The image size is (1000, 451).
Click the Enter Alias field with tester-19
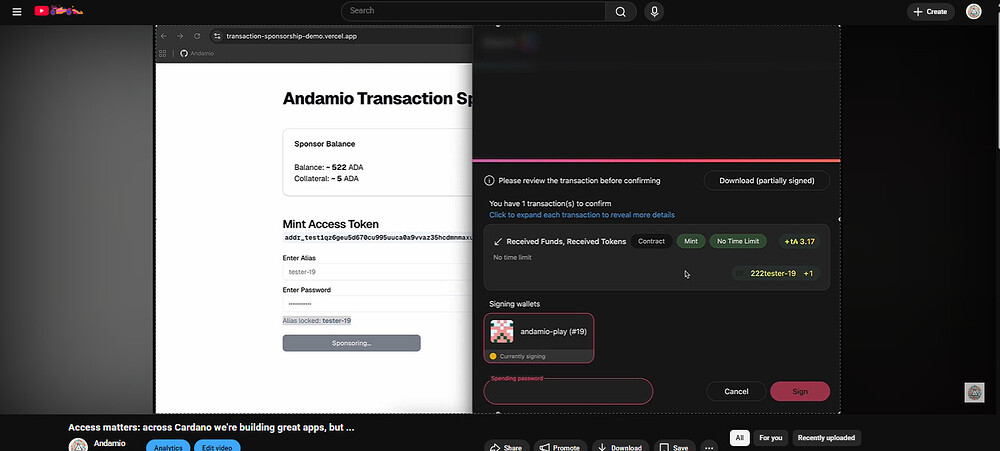pyautogui.click(x=378, y=272)
